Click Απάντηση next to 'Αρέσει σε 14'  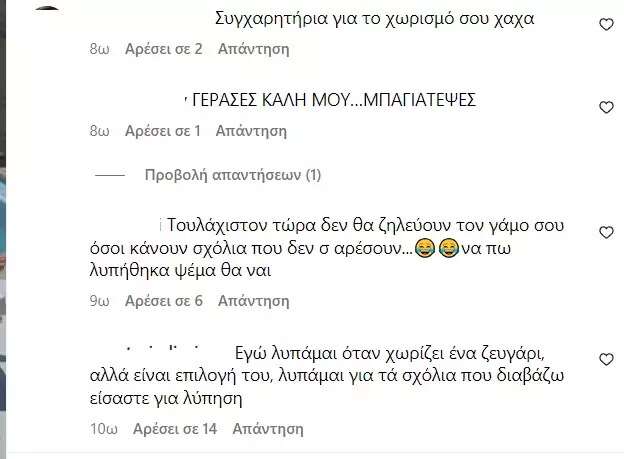click(268, 429)
